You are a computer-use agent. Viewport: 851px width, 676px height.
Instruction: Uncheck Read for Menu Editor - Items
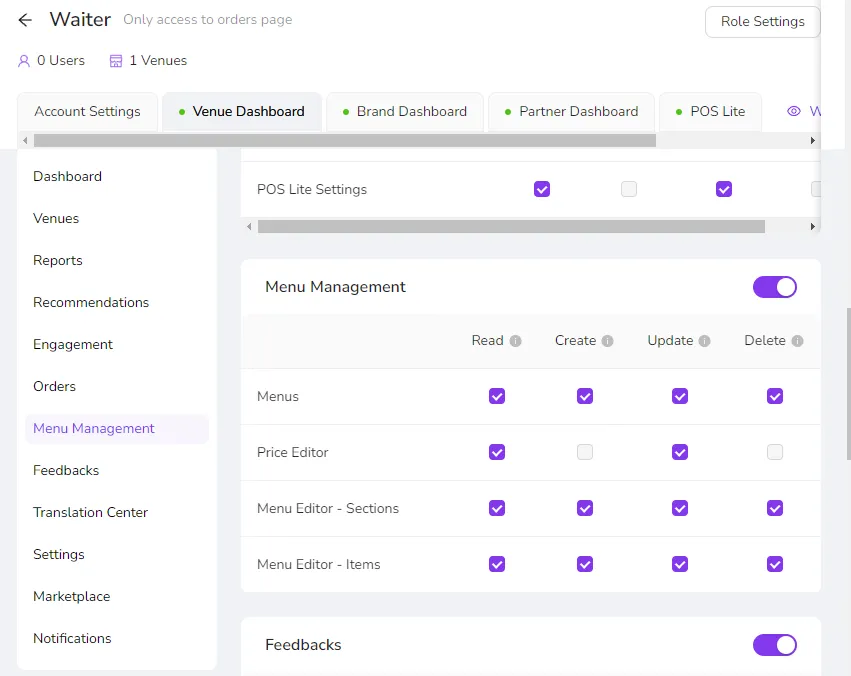click(497, 564)
